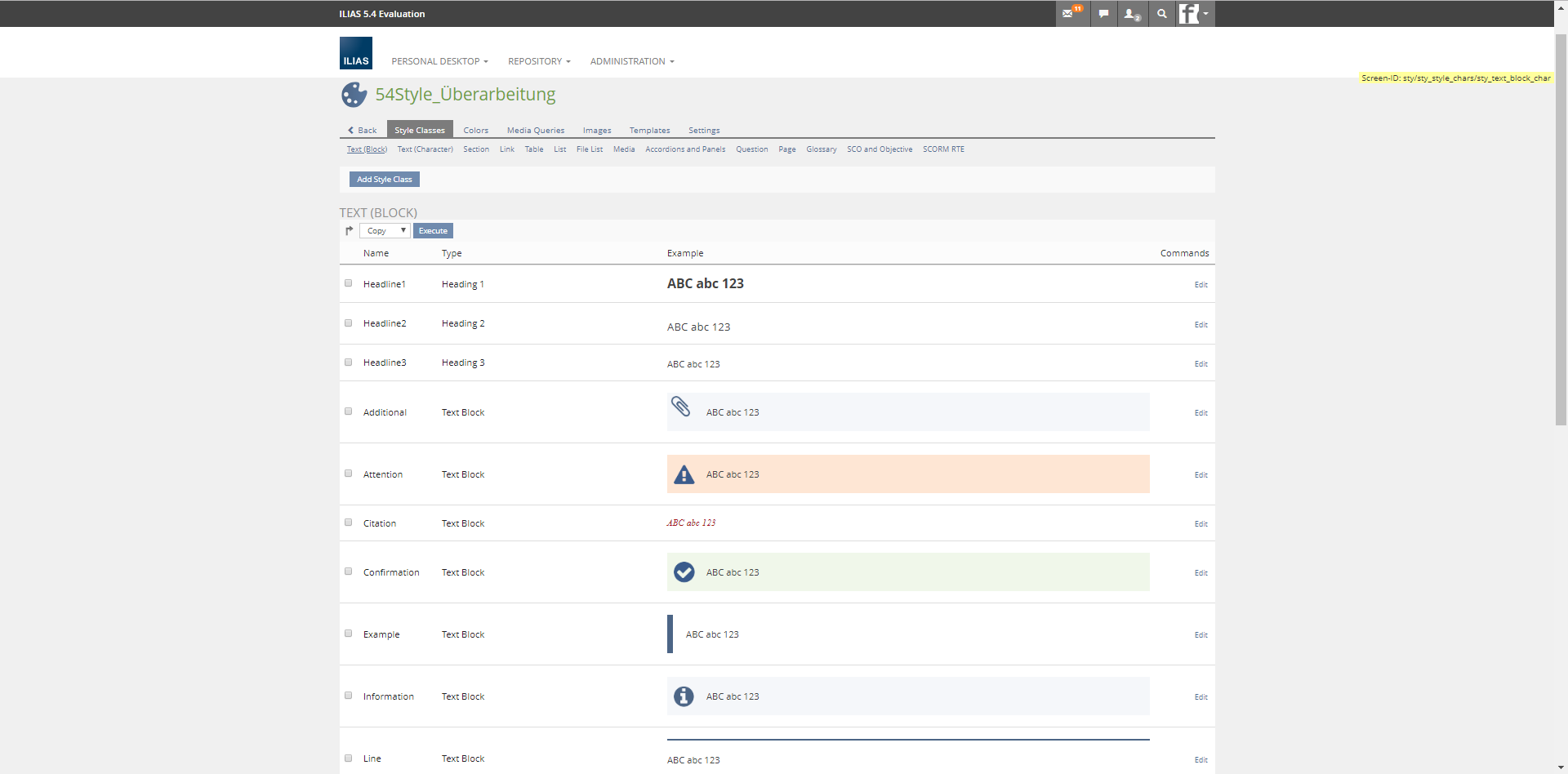Screen dimensions: 1568x774
Task: Click the ILIAS logo
Action: [x=355, y=53]
